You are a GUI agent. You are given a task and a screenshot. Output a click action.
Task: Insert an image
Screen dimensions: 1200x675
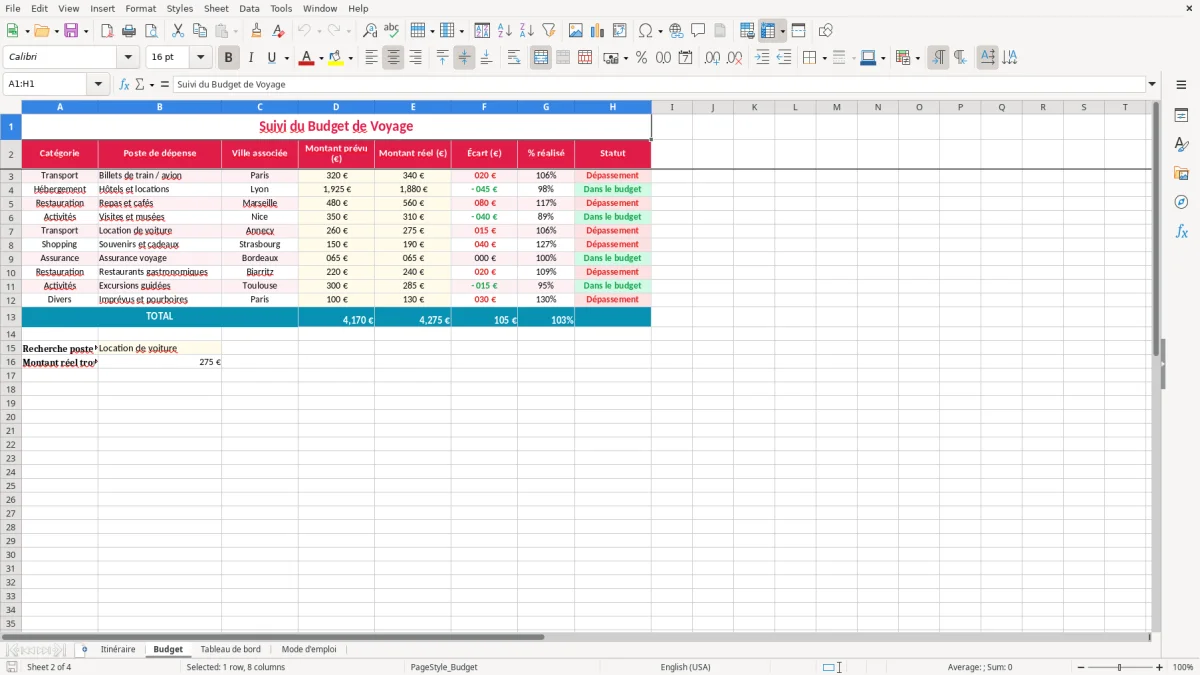tap(576, 31)
